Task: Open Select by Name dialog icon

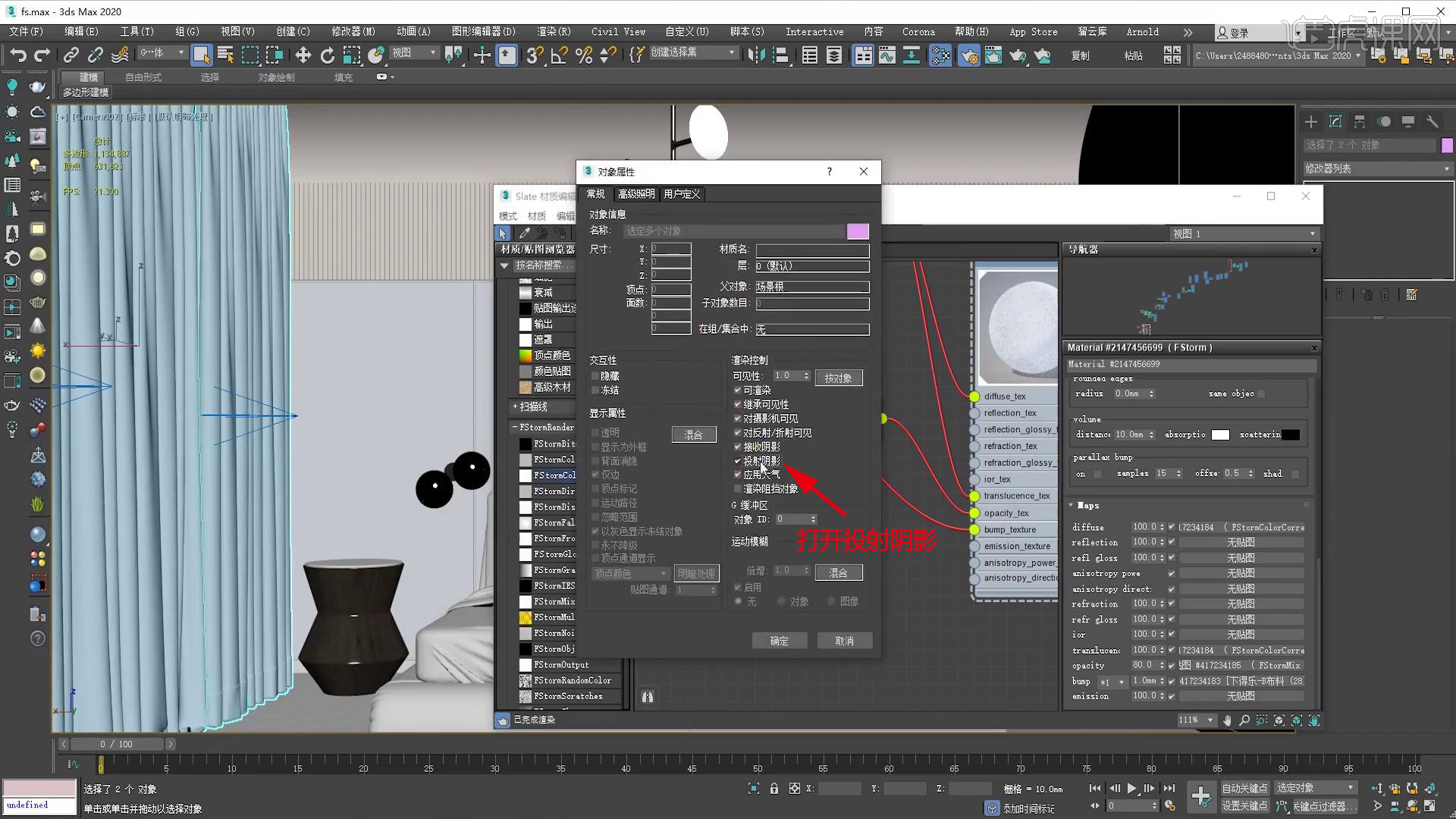Action: (x=225, y=55)
